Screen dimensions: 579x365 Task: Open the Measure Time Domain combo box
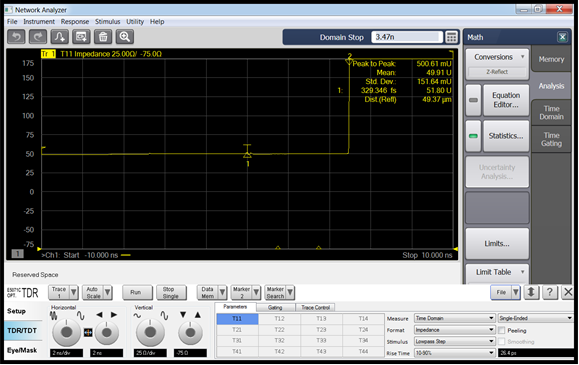(x=455, y=318)
